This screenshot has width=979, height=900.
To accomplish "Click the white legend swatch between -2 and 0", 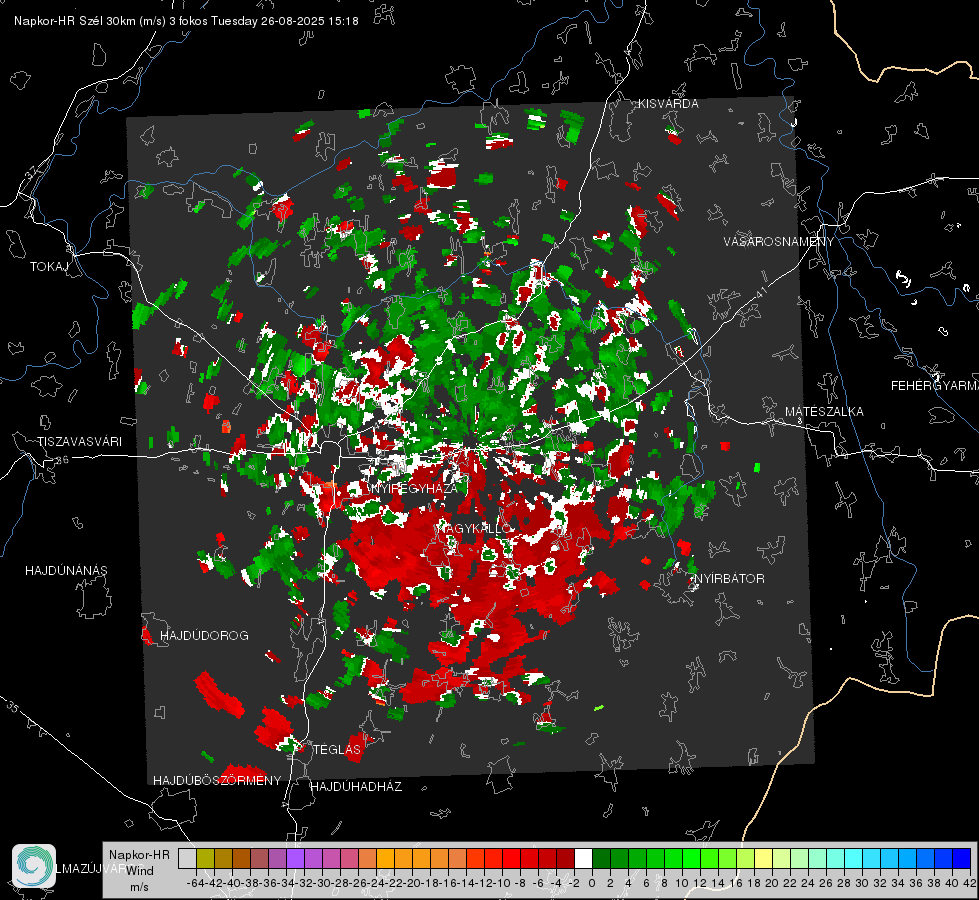I will 583,858.
